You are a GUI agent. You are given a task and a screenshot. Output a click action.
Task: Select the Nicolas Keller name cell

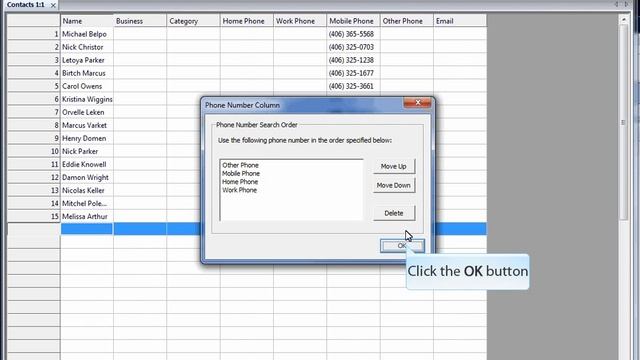87,191
